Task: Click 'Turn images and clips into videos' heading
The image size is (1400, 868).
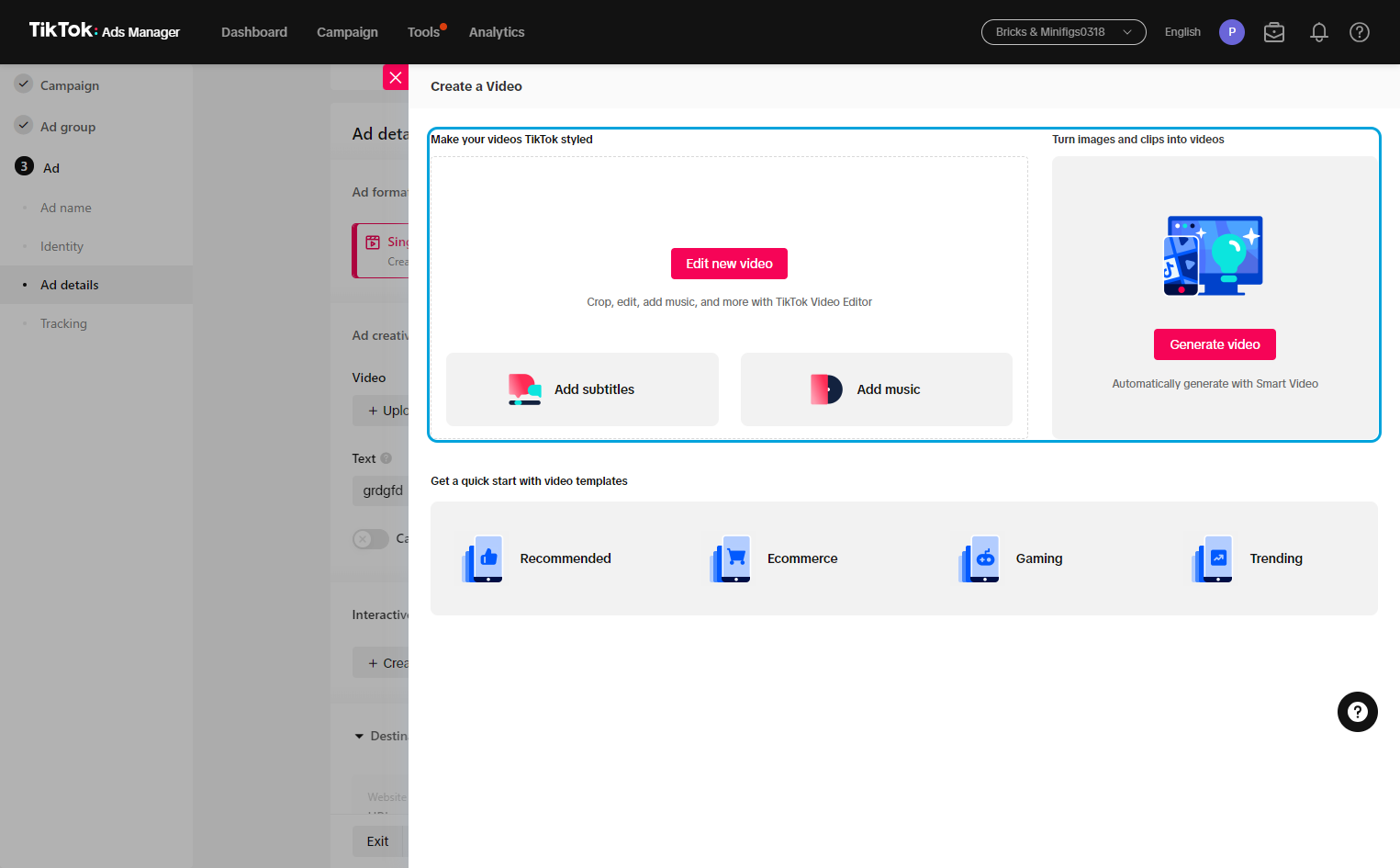Action: (x=1137, y=140)
